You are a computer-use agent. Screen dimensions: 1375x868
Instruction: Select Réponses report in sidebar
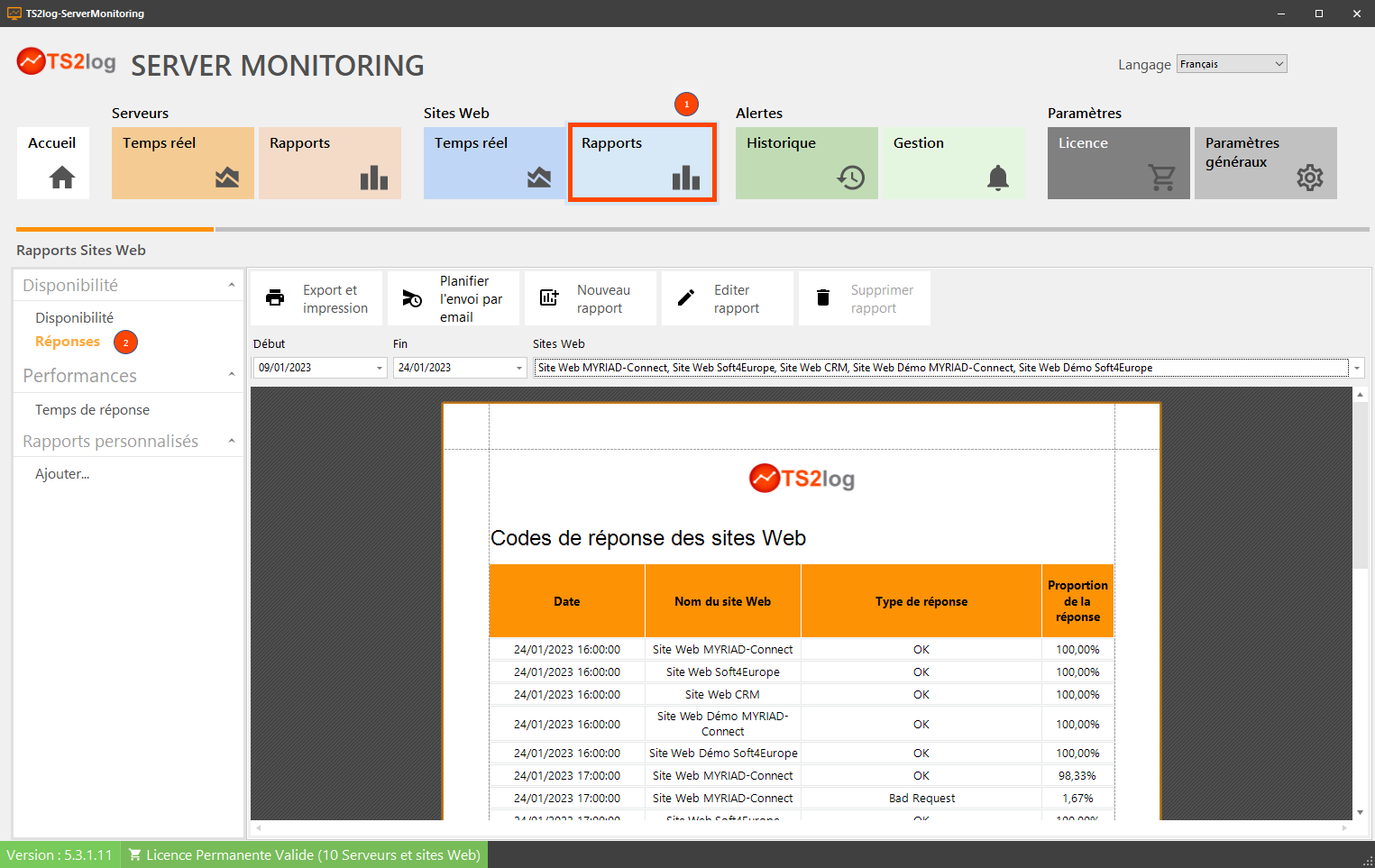click(68, 342)
